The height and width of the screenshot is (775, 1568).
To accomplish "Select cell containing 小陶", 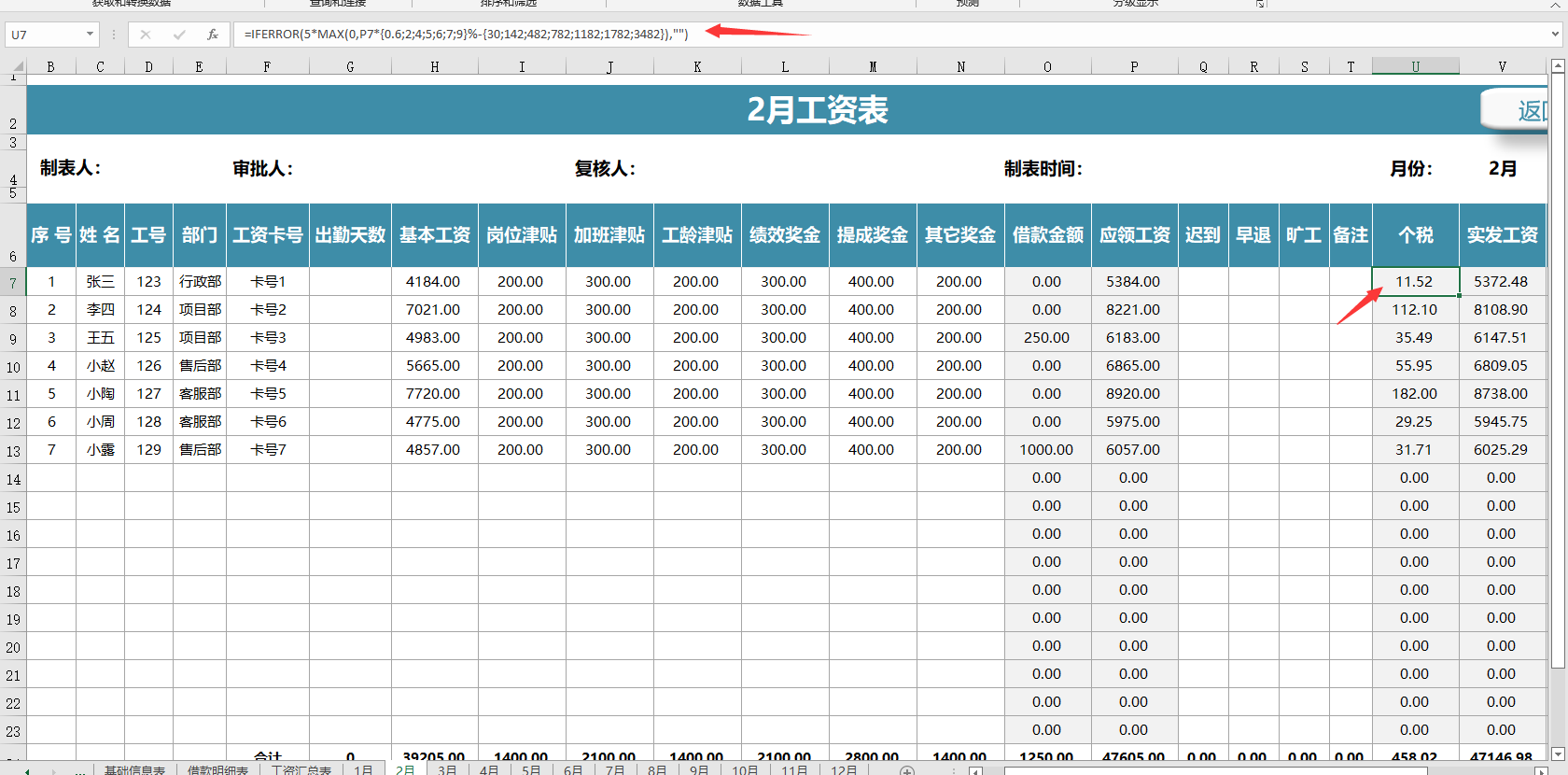I will [x=100, y=394].
